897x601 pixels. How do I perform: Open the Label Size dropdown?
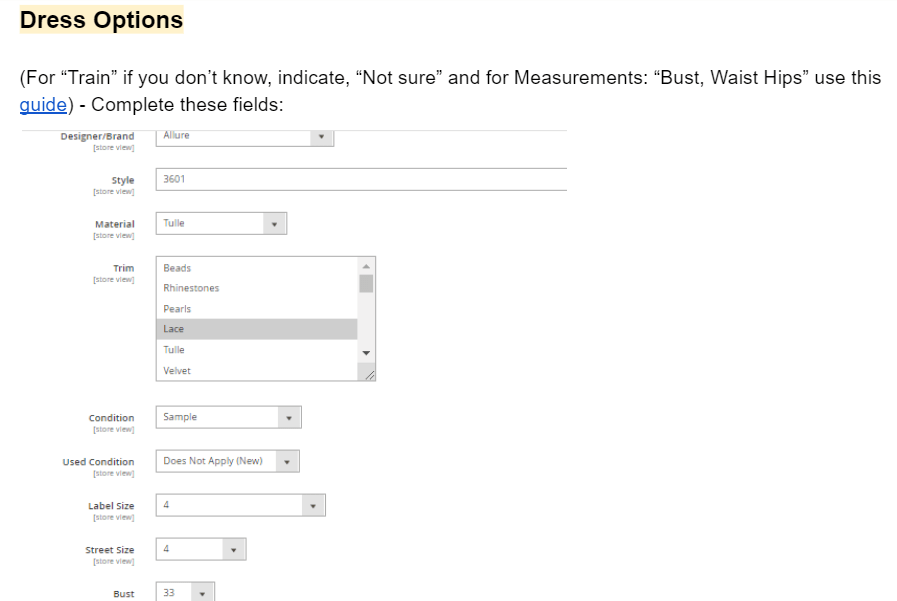click(x=240, y=506)
